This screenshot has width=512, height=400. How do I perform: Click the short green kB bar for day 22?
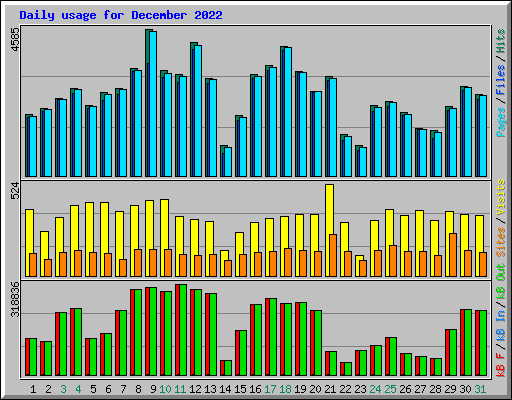(348, 369)
